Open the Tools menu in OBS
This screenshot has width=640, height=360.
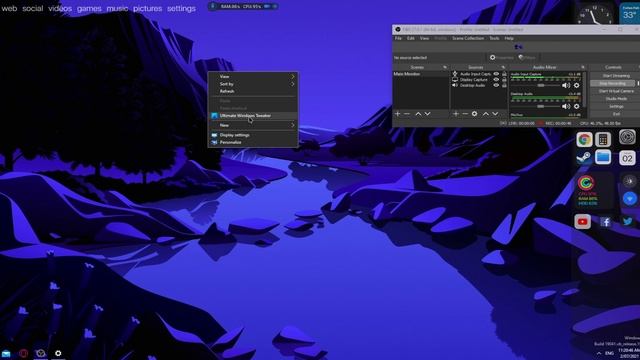494,38
